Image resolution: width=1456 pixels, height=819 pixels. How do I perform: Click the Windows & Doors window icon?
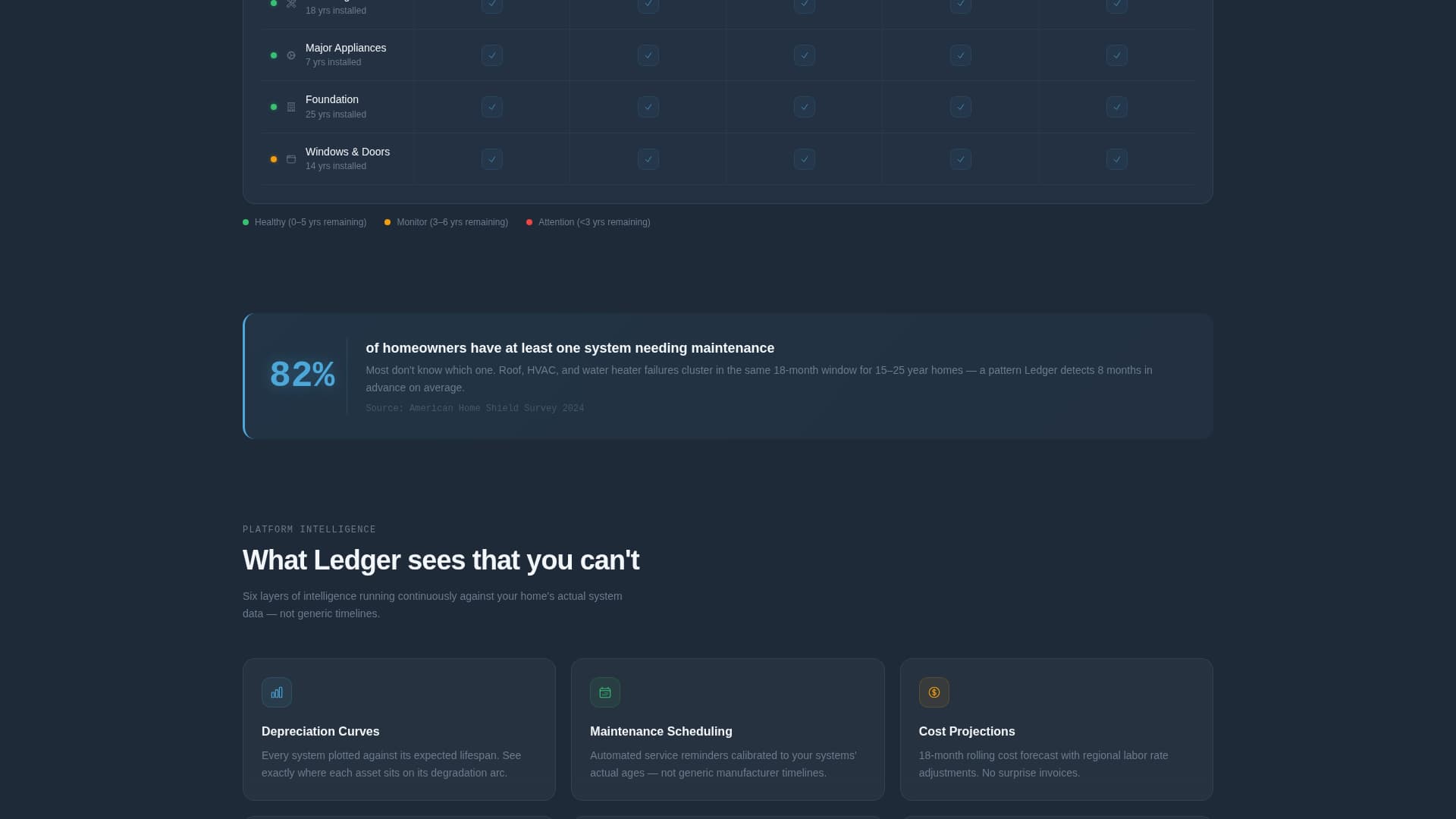point(291,159)
